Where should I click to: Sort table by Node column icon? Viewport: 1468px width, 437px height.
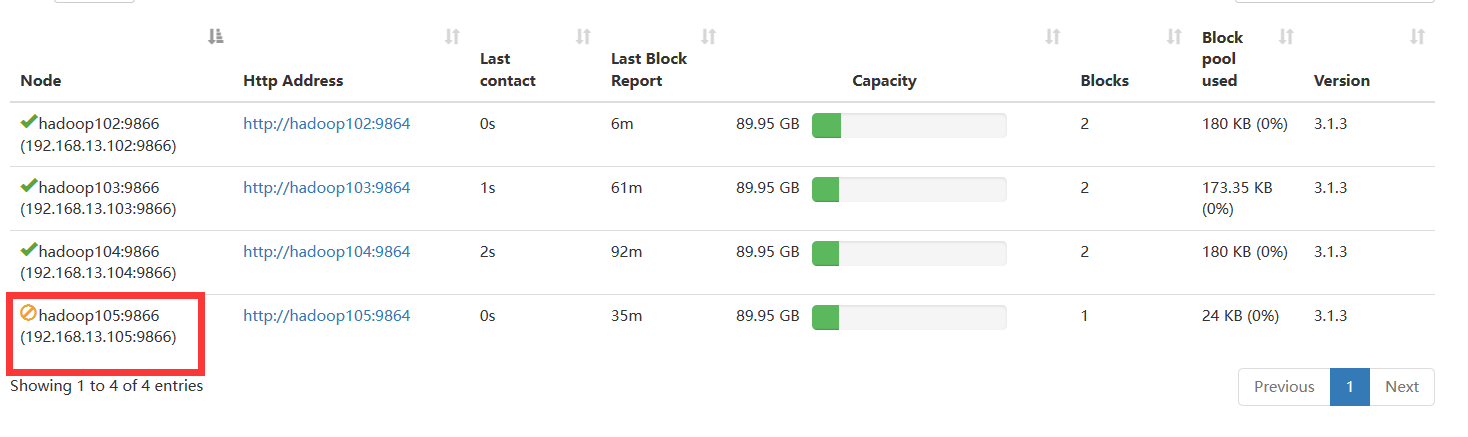pos(215,37)
